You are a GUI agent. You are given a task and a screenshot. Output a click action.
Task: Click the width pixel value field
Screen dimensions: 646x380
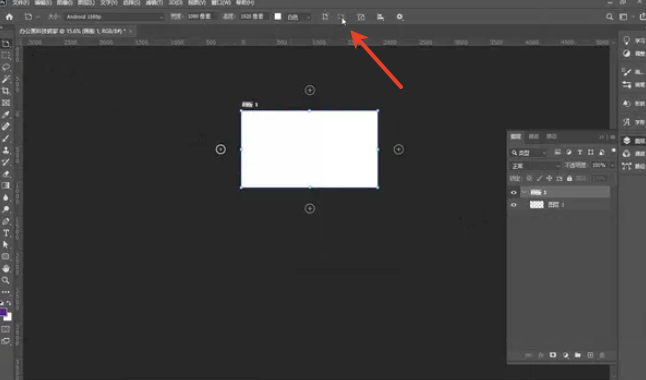coord(201,16)
